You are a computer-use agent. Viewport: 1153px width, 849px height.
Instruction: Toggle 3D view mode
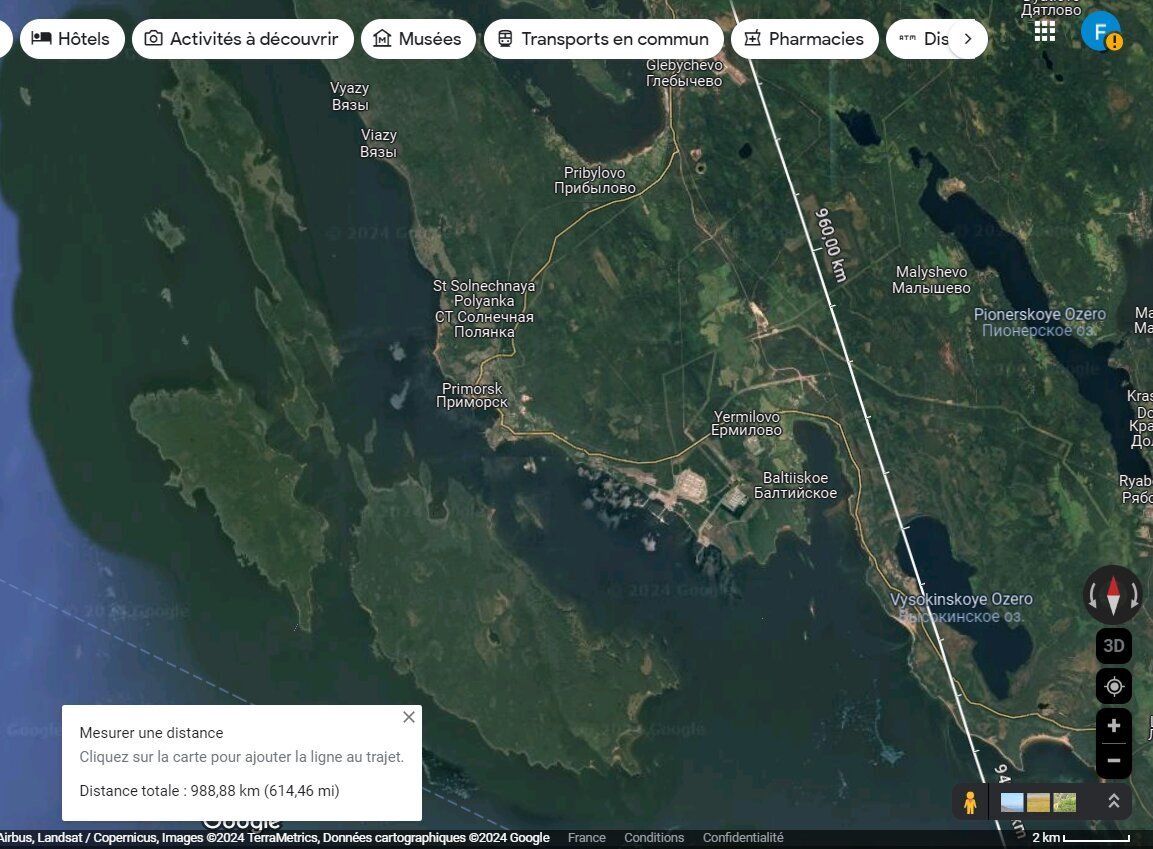tap(1113, 645)
